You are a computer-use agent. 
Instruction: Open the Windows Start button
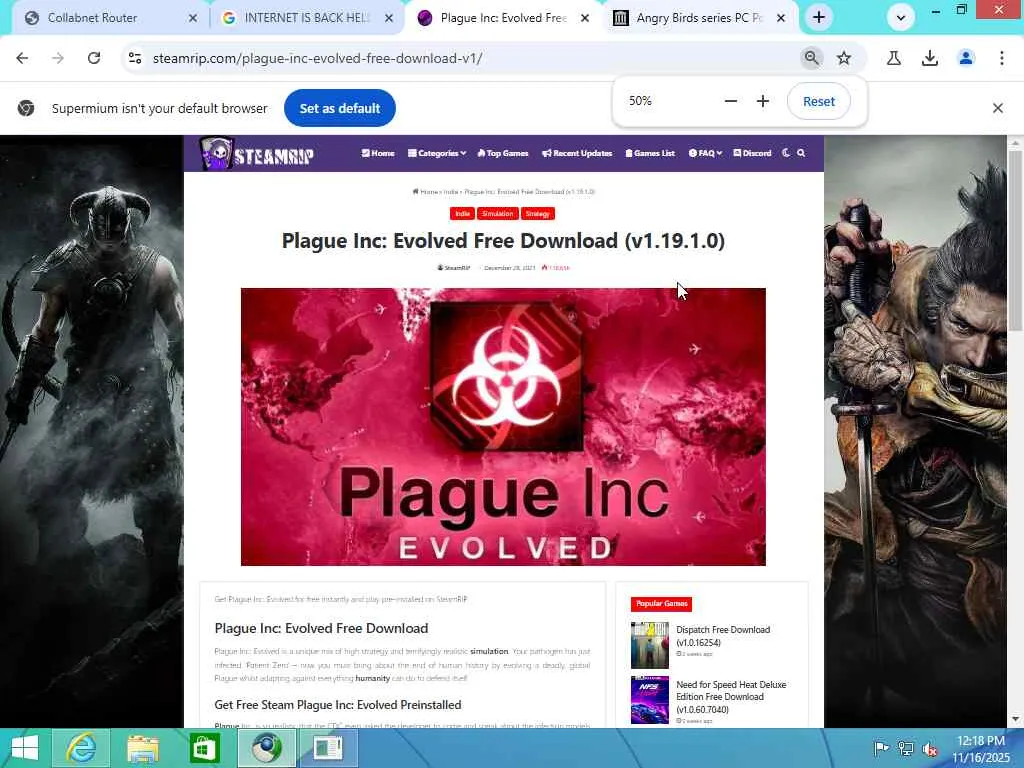tap(25, 748)
